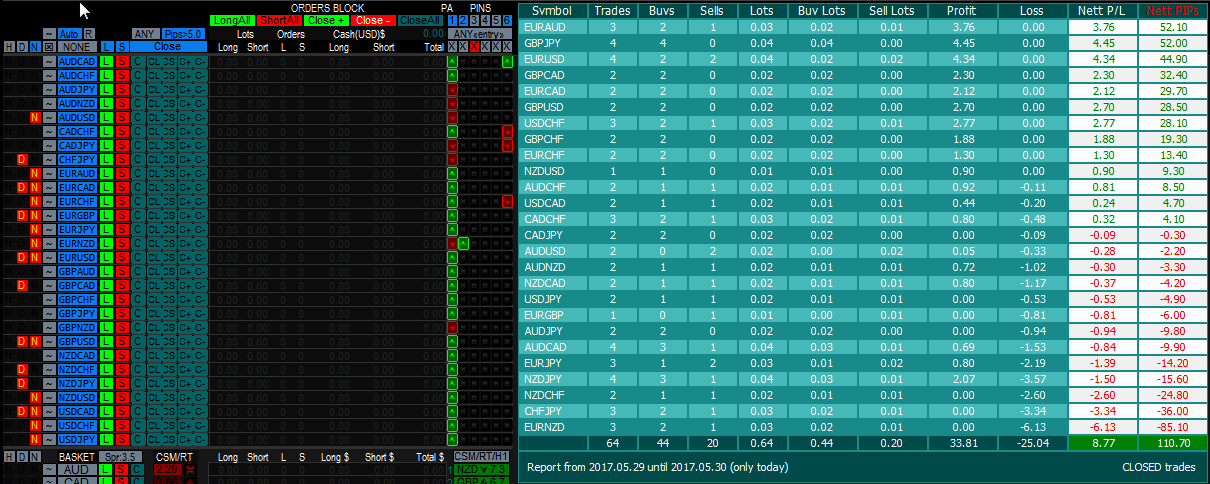Toggle the N flag on AUDUSD row
The height and width of the screenshot is (484, 1210).
[35, 118]
